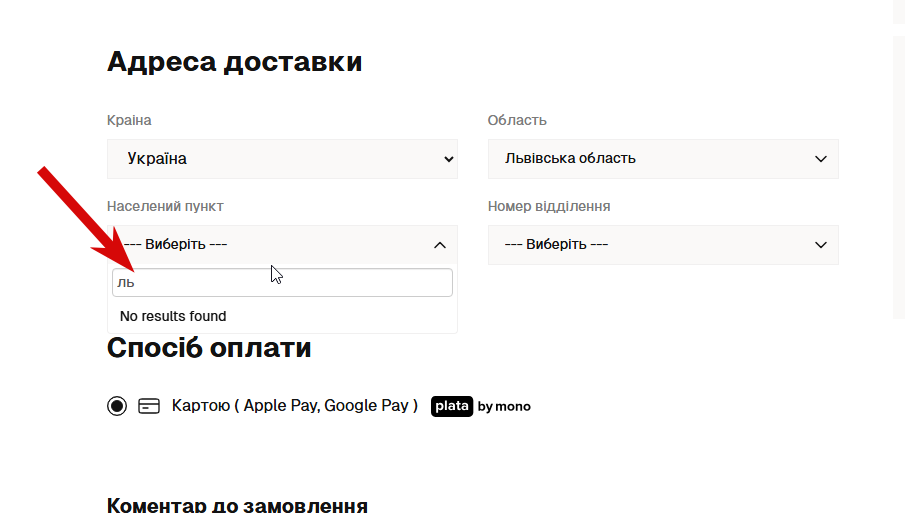Open the Номер відділення Виберіть dropdown
This screenshot has height=513, width=905.
click(662, 245)
